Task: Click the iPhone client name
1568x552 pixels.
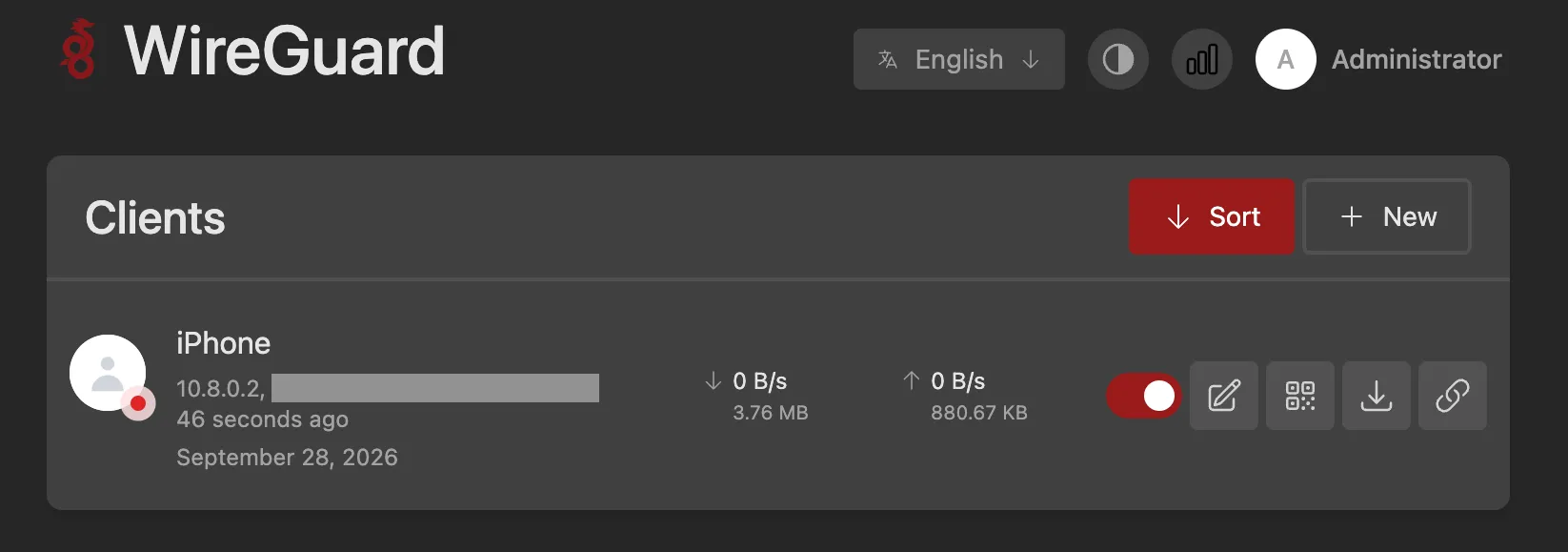Action: (223, 343)
